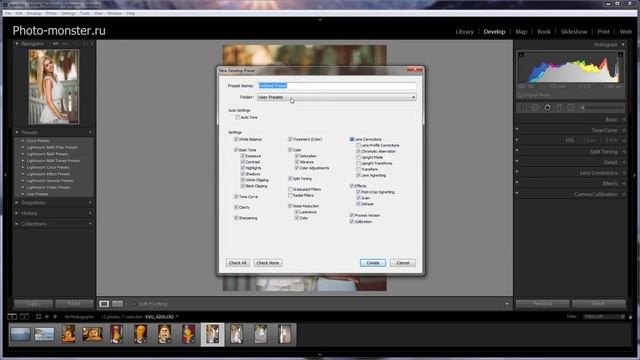Expand Lightroom General Presets folder
The width and height of the screenshot is (640, 360).
tap(23, 181)
